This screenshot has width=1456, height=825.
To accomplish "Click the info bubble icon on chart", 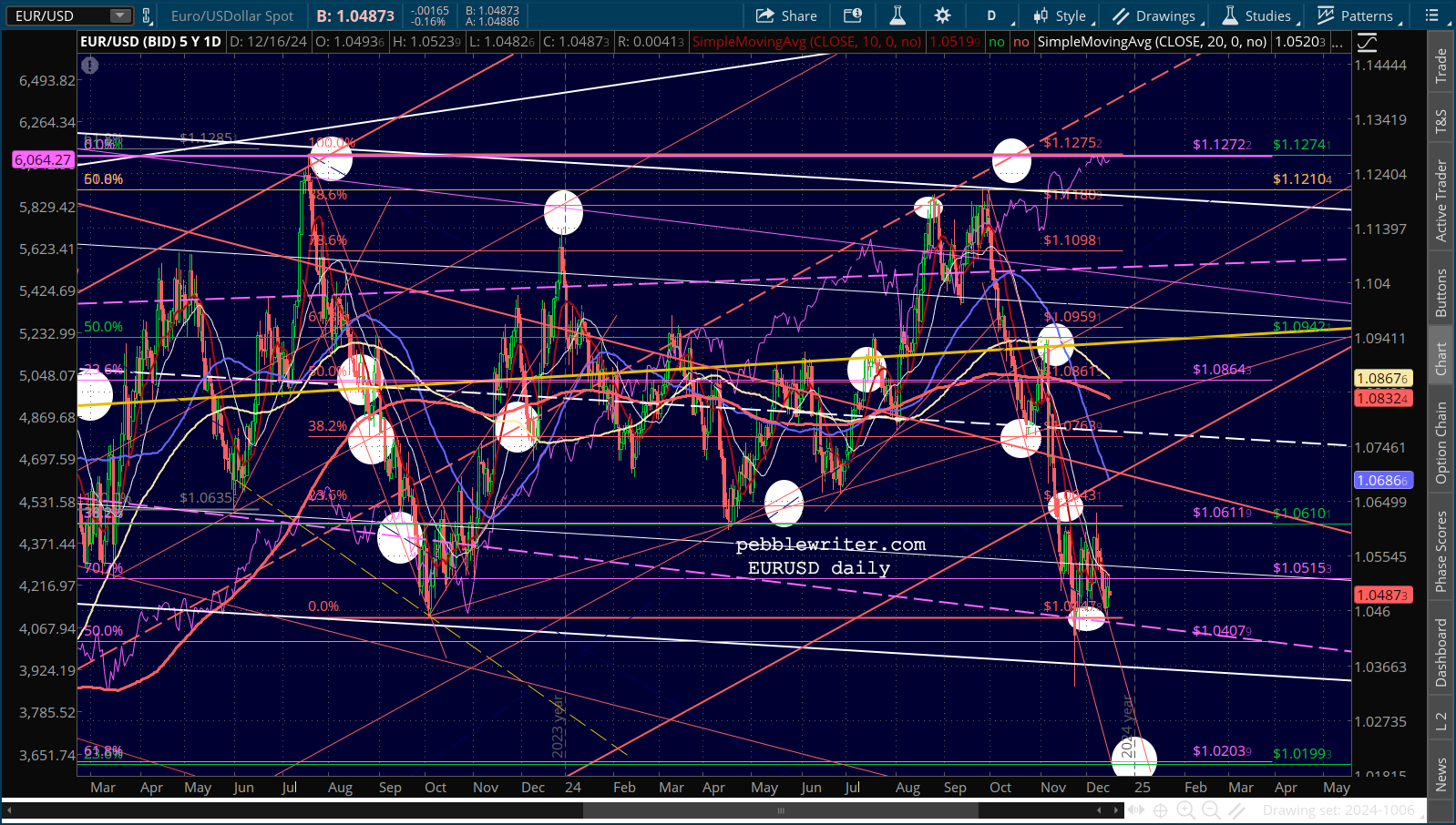I will [x=89, y=65].
